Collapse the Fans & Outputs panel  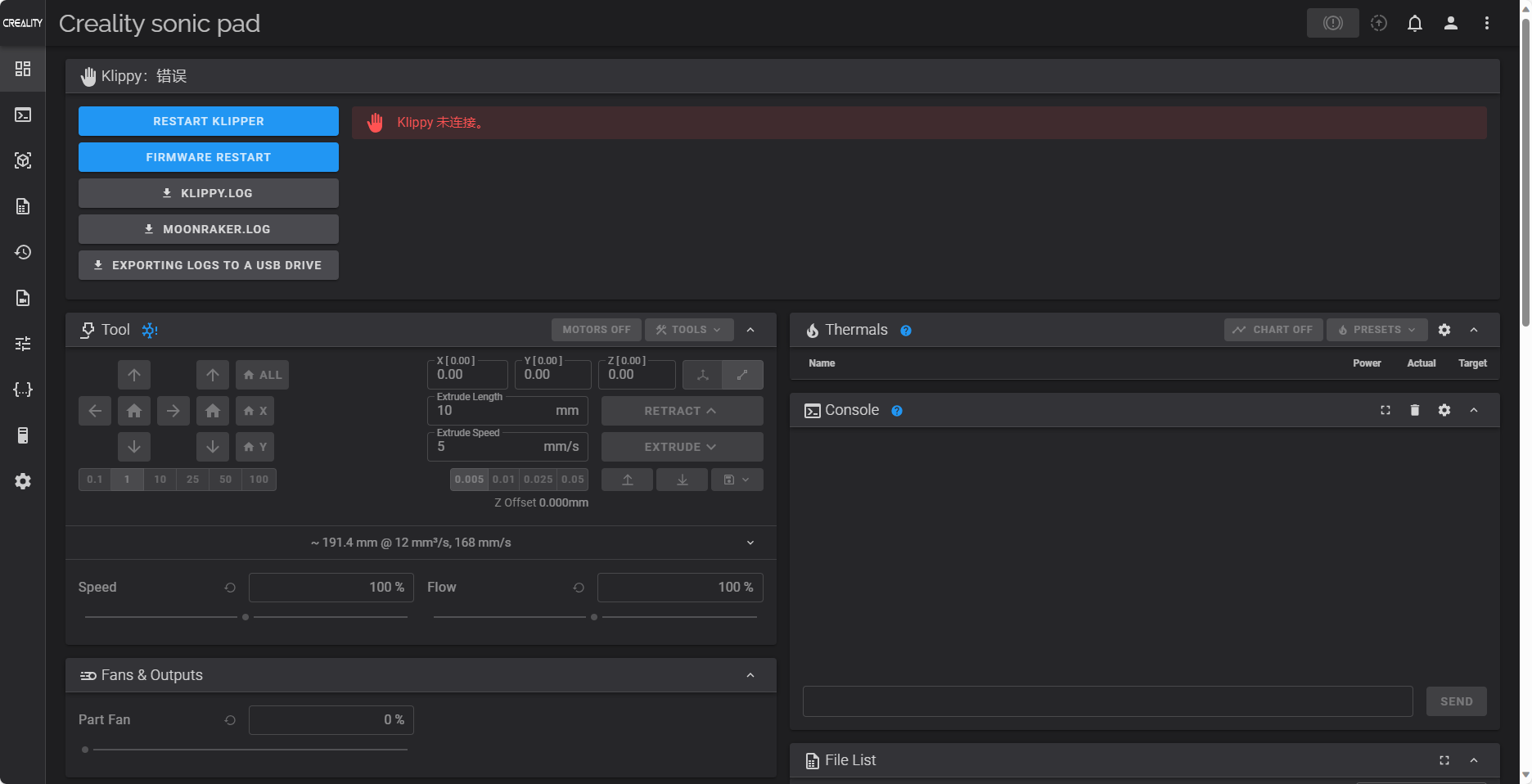click(750, 675)
